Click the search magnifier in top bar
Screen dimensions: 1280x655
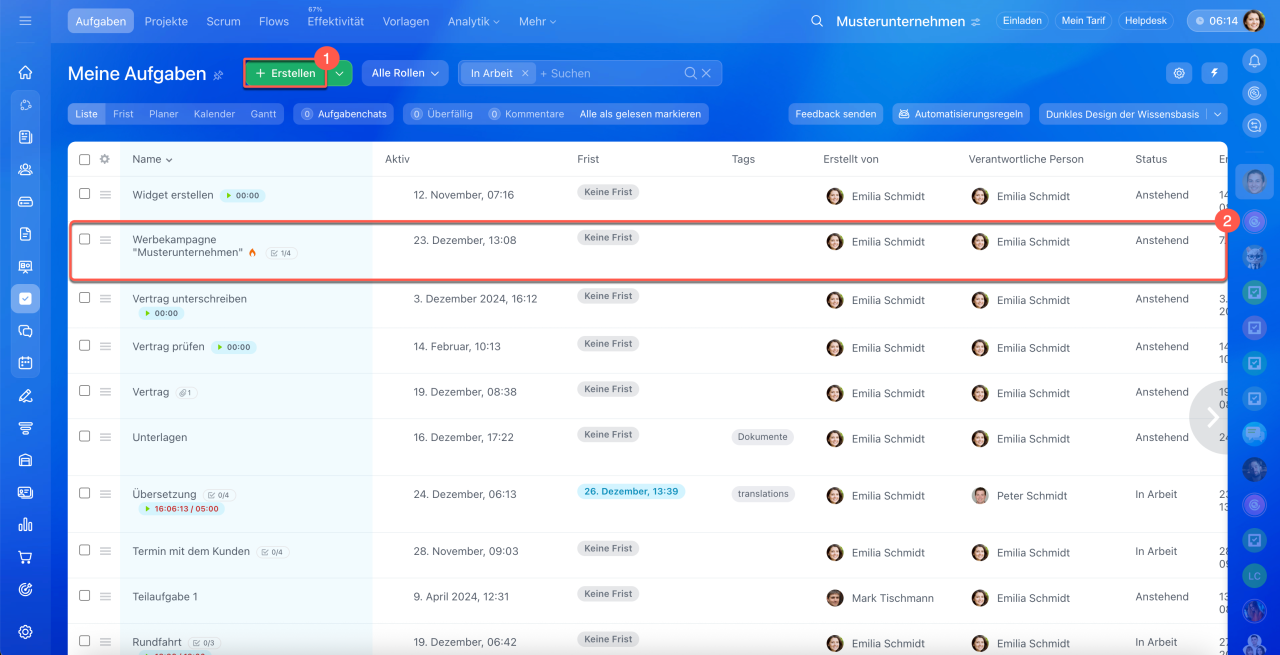[x=817, y=21]
